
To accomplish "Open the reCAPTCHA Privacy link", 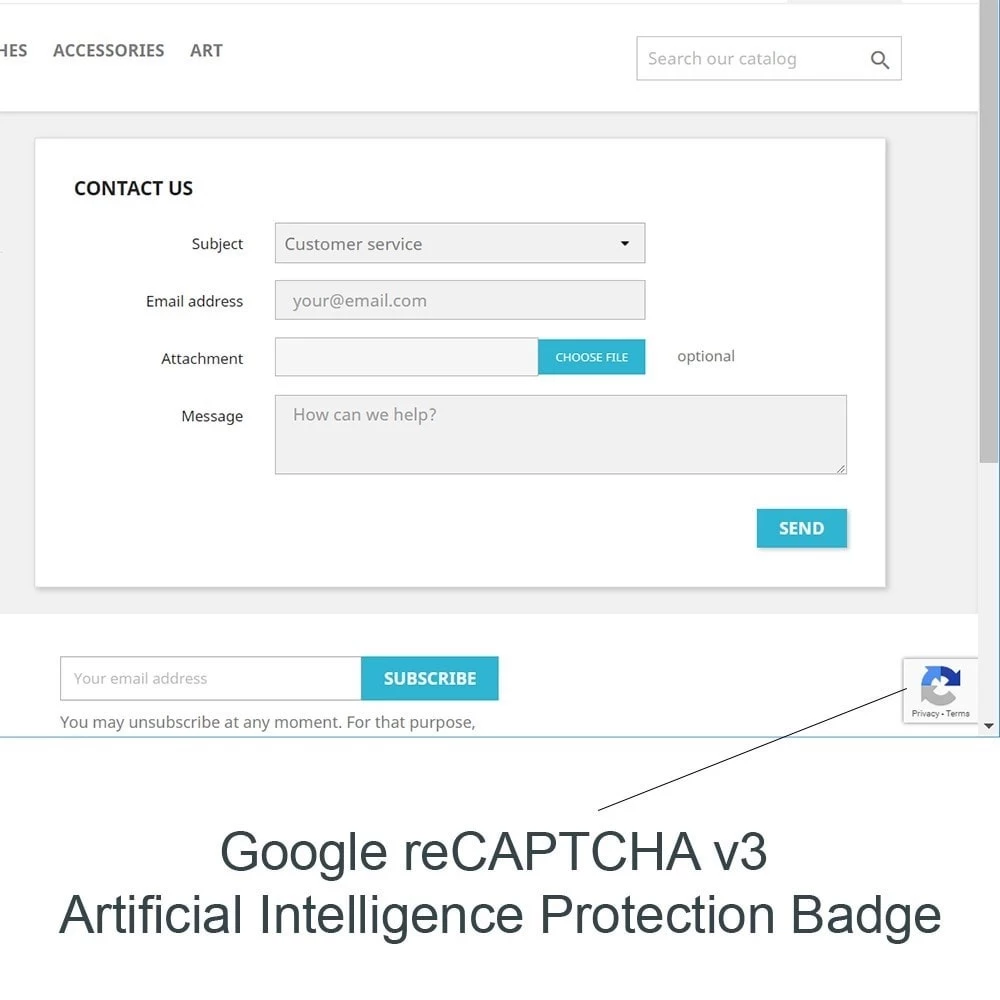I will point(925,714).
